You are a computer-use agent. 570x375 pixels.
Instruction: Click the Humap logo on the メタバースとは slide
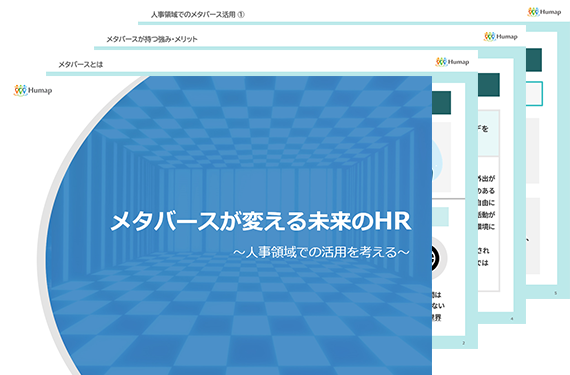click(452, 62)
